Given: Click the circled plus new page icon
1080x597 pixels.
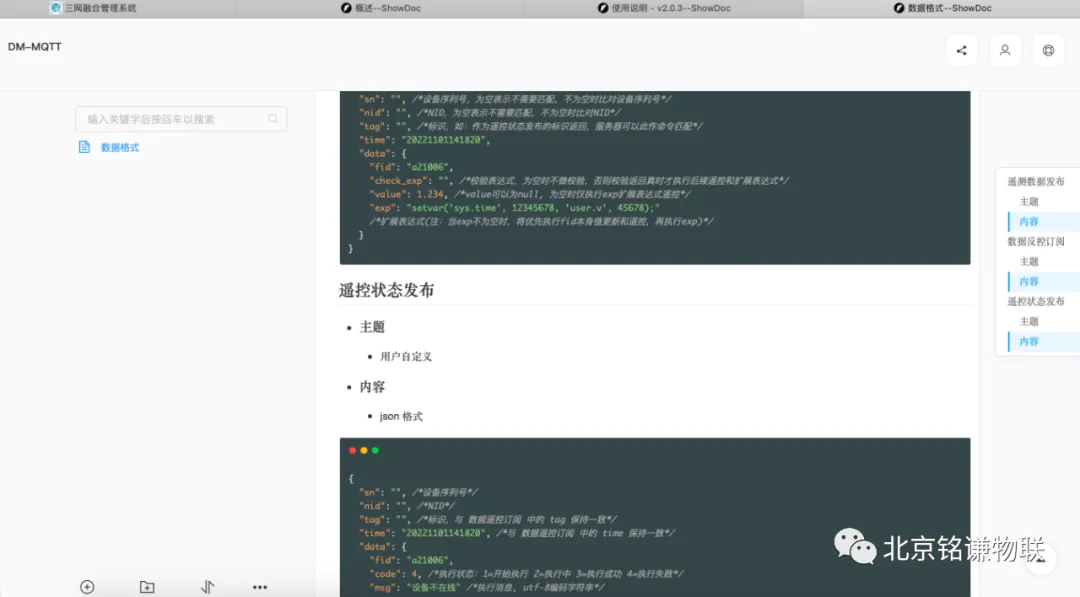Looking at the screenshot, I should pyautogui.click(x=87, y=587).
